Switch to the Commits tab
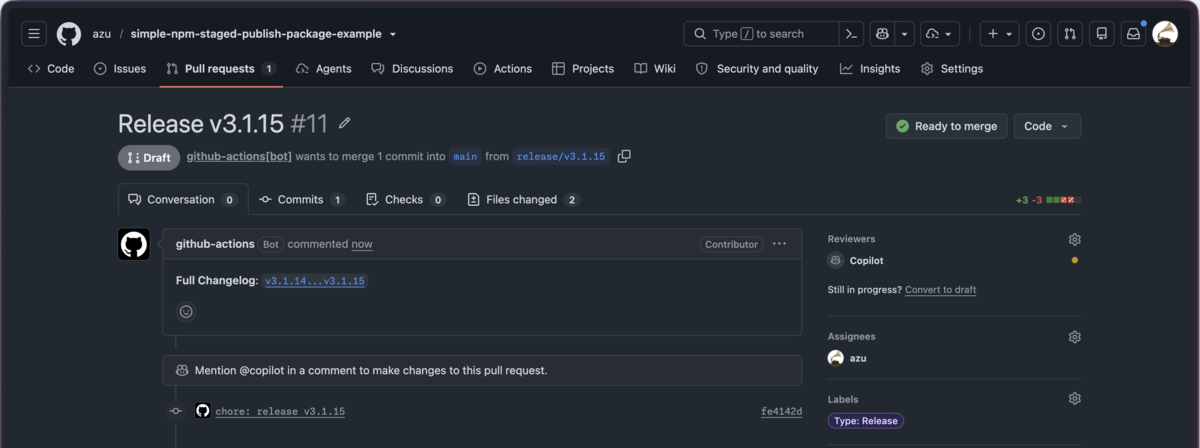This screenshot has height=448, width=1200. point(301,200)
